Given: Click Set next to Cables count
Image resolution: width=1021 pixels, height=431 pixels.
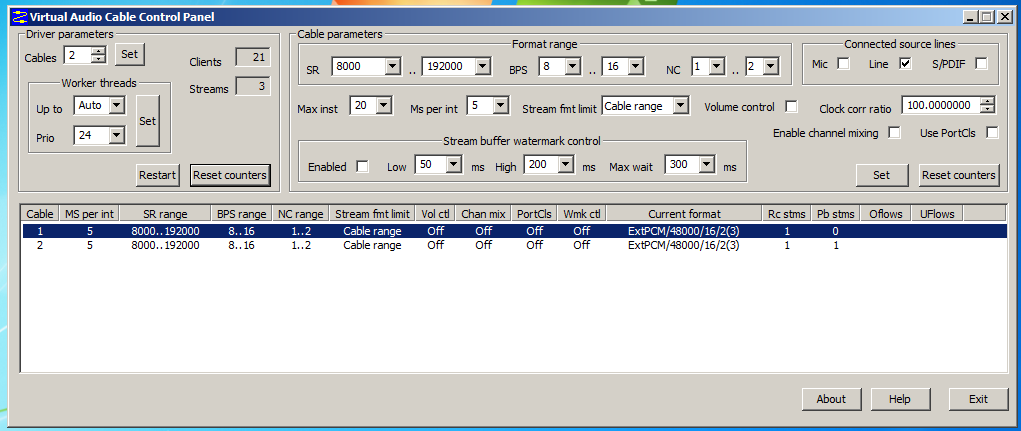Looking at the screenshot, I should [x=130, y=54].
